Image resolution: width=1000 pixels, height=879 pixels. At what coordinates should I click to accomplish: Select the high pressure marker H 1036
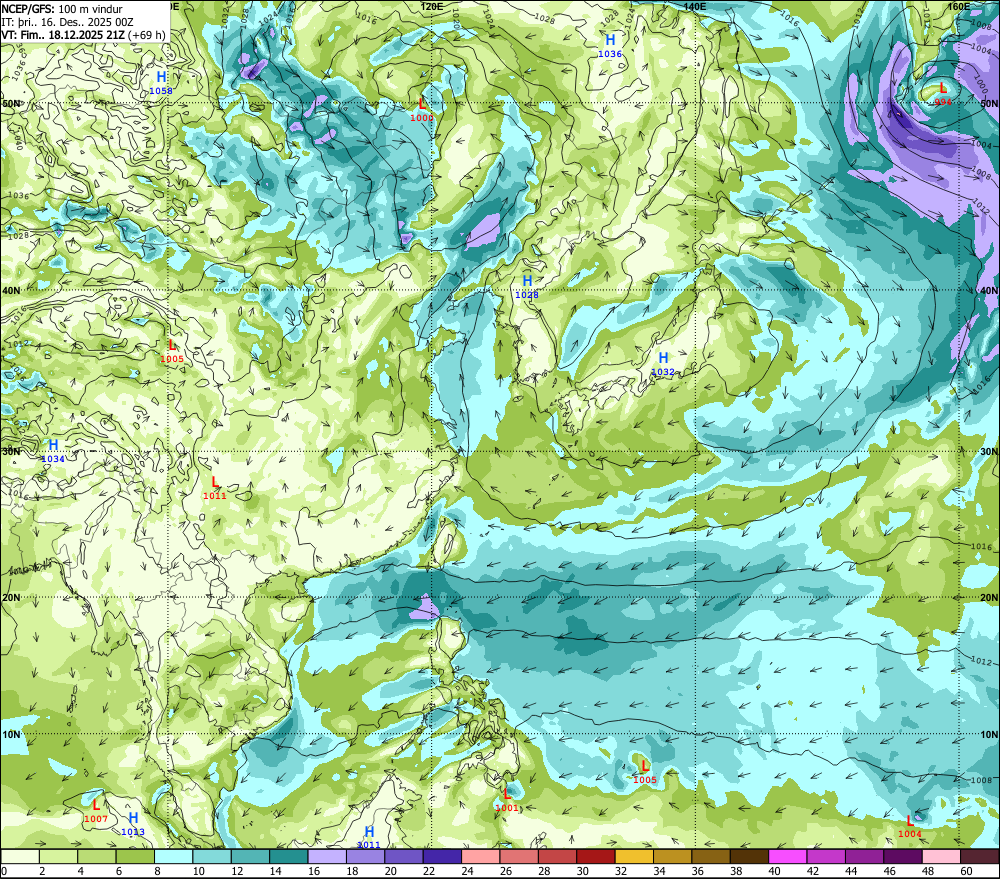point(610,46)
